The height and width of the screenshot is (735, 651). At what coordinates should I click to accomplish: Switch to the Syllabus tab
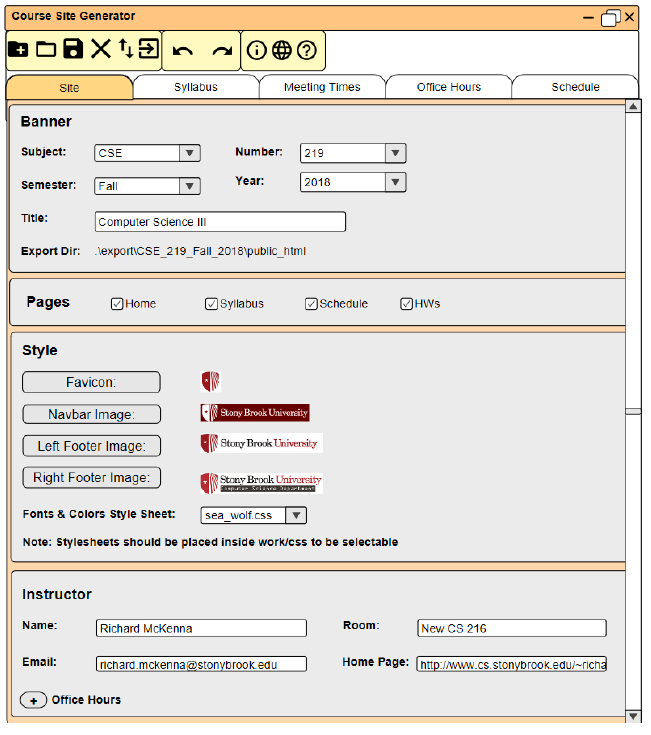196,87
